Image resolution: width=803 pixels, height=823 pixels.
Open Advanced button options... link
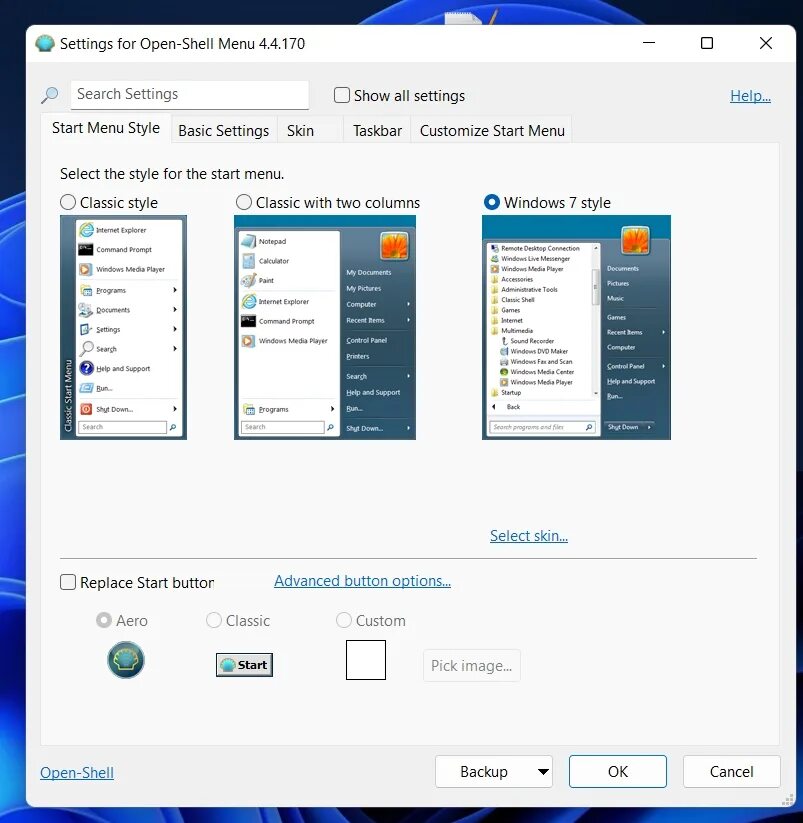click(362, 581)
